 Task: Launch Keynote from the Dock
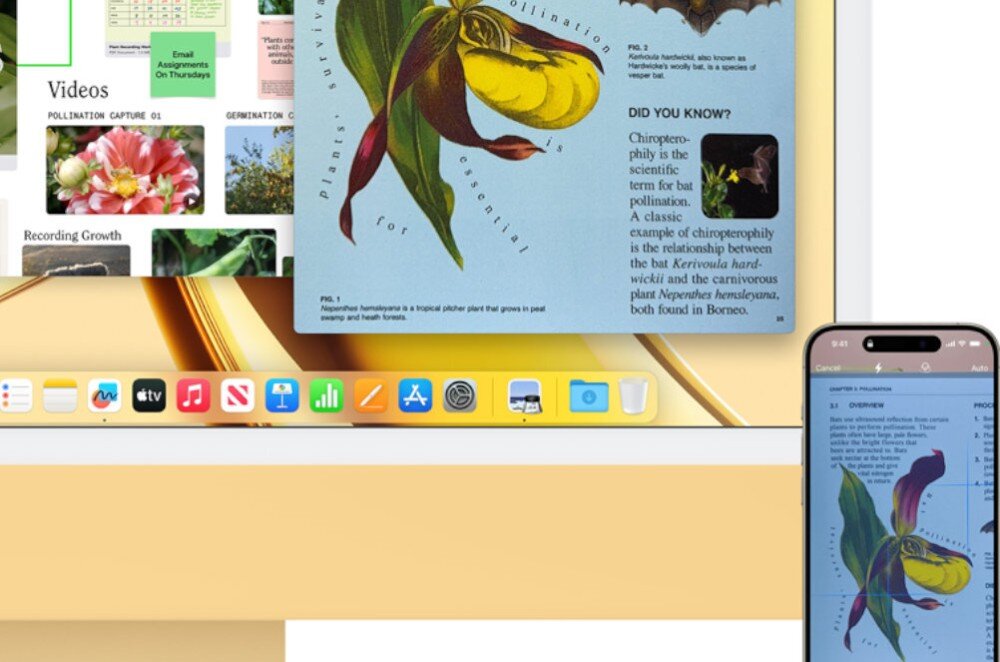279,394
